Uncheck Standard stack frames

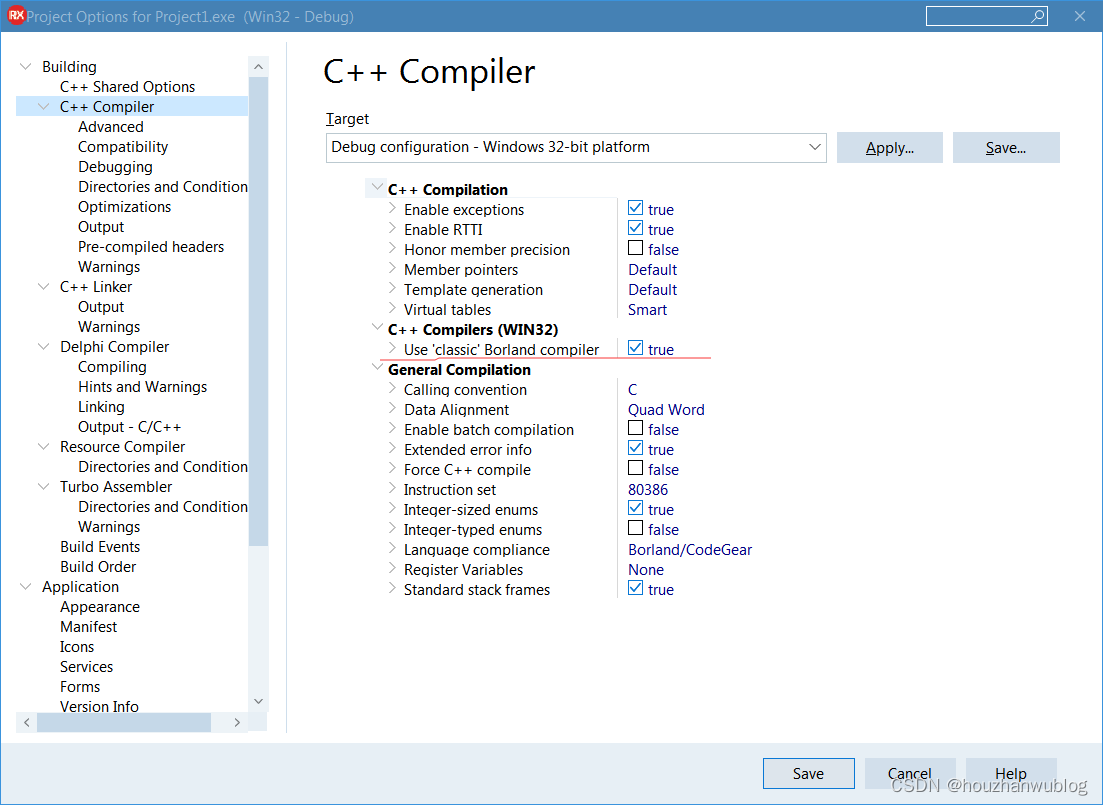tap(633, 589)
